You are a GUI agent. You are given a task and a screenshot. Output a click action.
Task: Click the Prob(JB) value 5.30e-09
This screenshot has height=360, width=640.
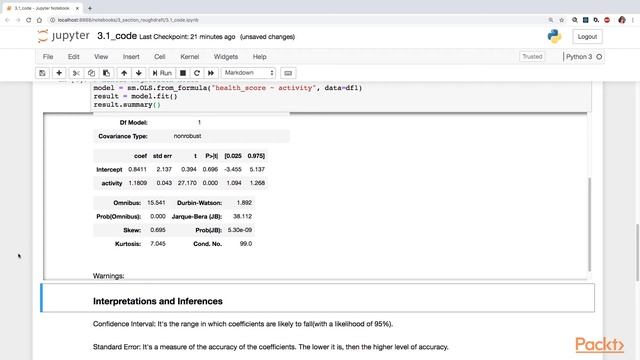coord(240,230)
